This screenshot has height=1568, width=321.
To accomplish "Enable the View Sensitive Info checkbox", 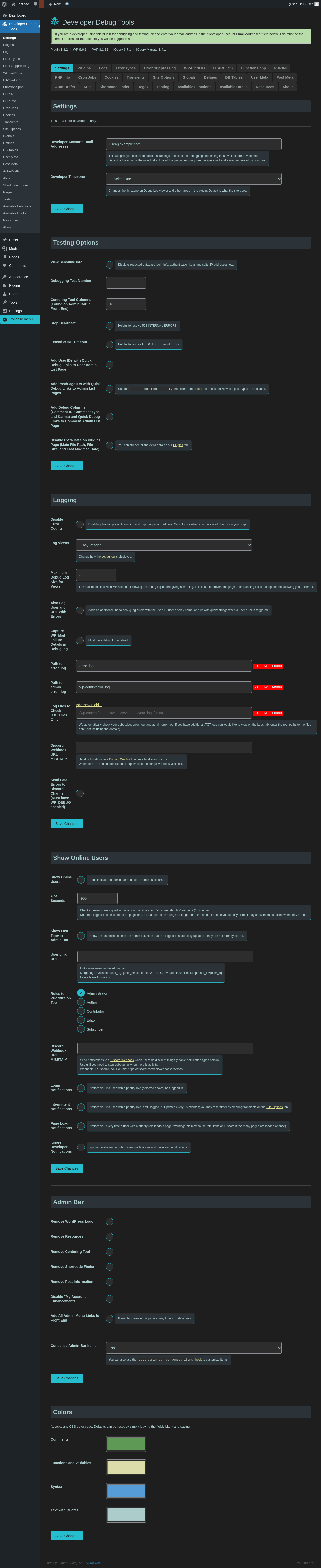I will coord(110,265).
